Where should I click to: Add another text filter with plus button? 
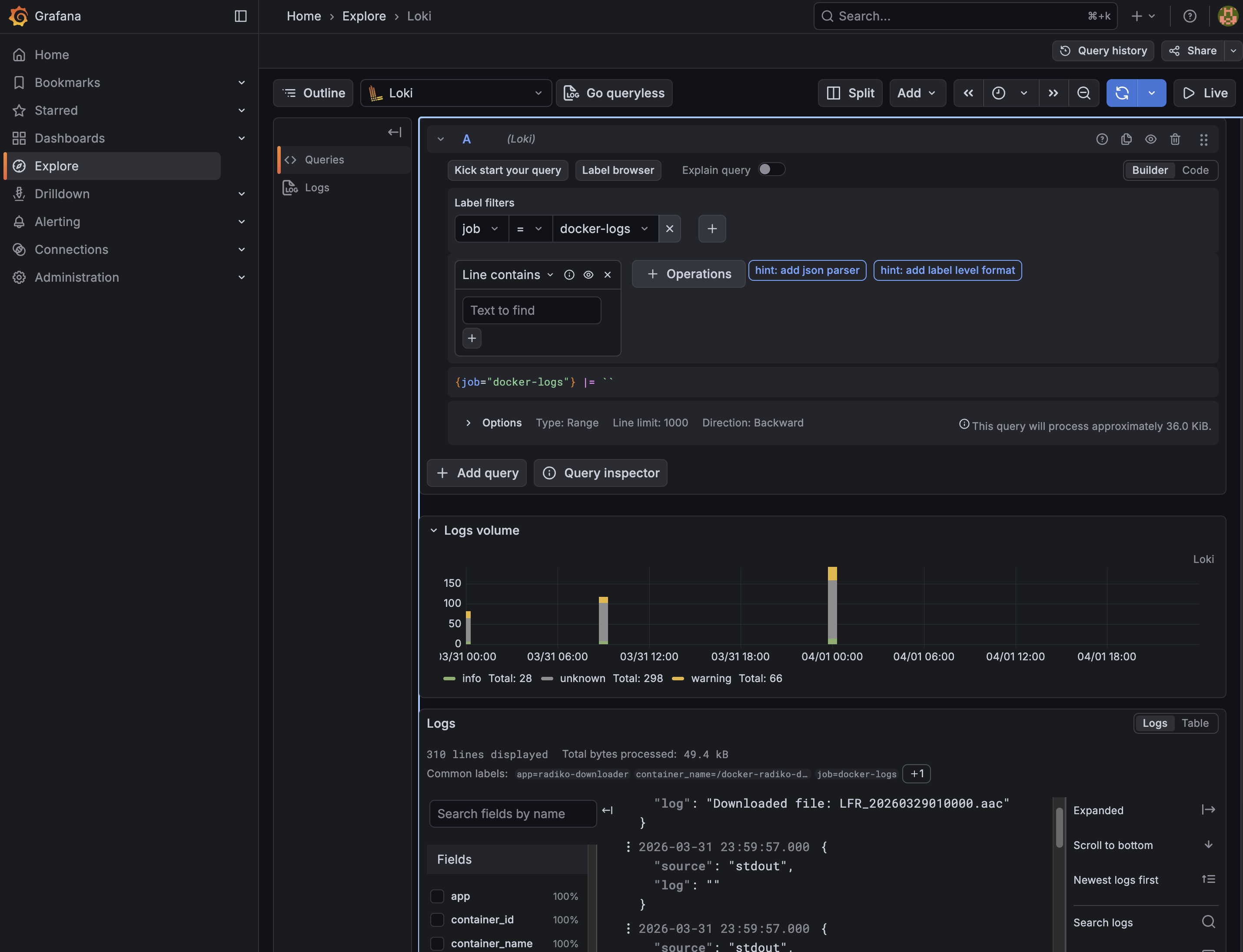click(472, 338)
